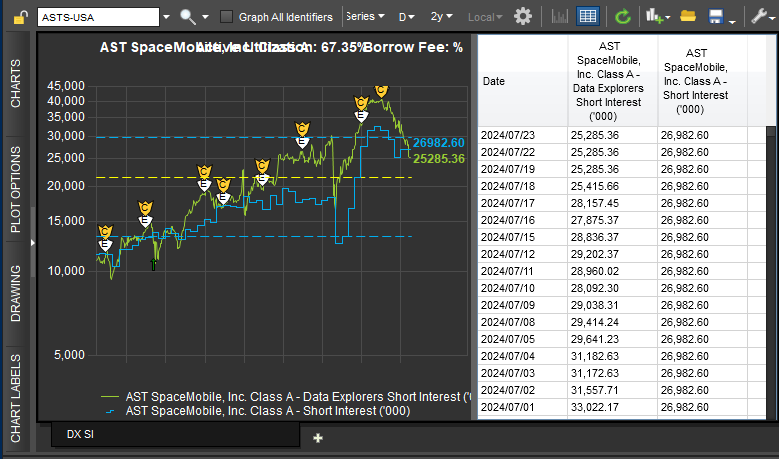Expand the side panel arrow handle

33,243
